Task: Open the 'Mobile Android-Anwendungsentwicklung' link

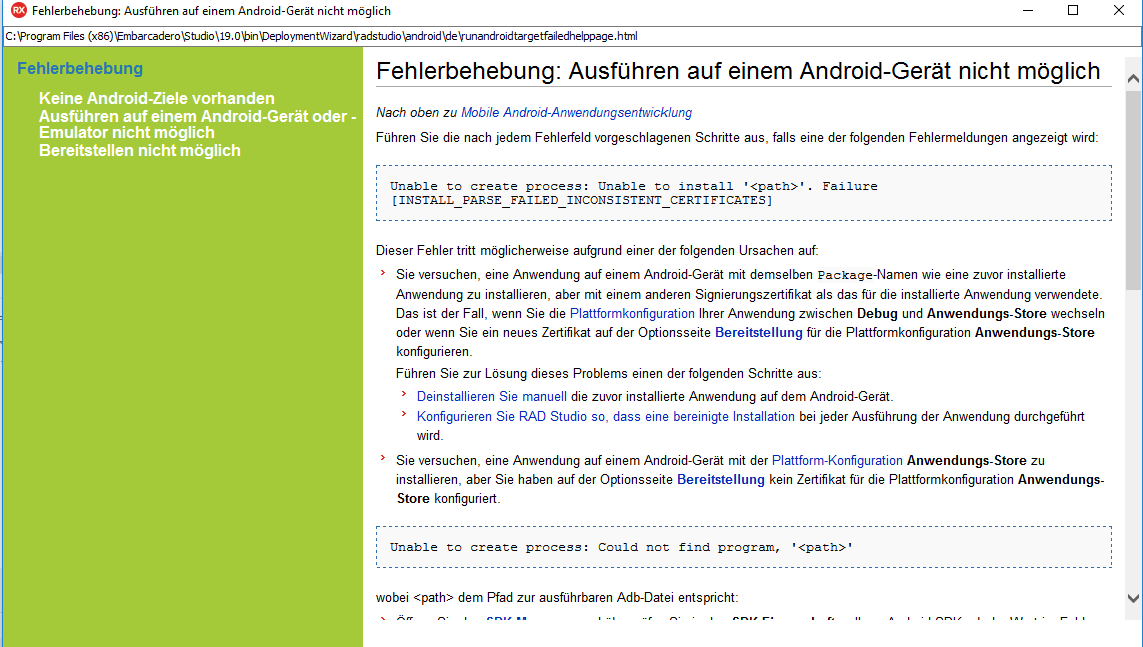Action: click(576, 113)
